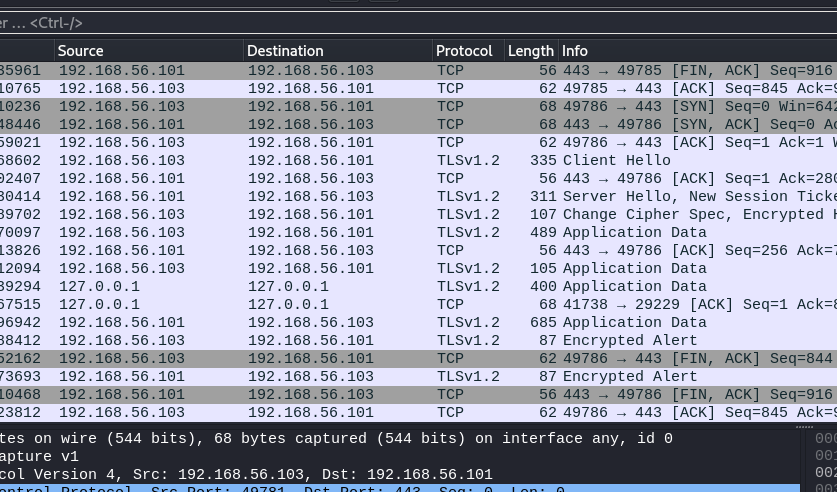Select the Client Hello packet
Viewport: 837px width, 492px height.
418,161
